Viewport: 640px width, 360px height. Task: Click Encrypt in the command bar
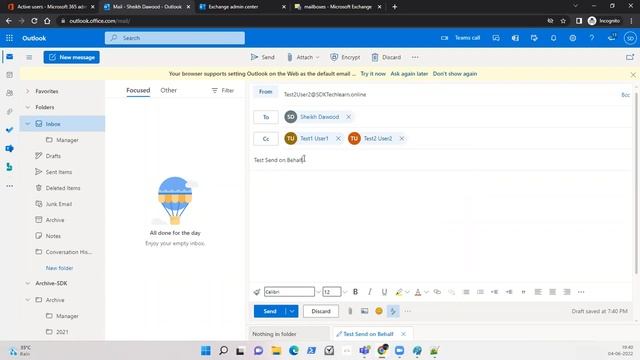pyautogui.click(x=345, y=57)
